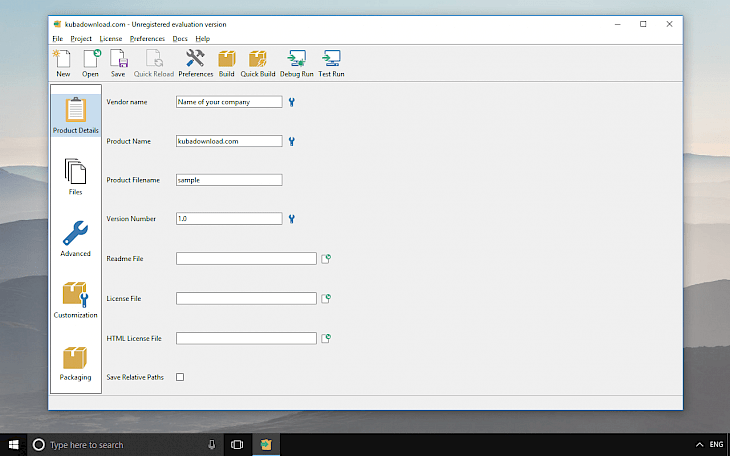This screenshot has width=730, height=456.
Task: Click the Version Number field
Action: point(229,218)
